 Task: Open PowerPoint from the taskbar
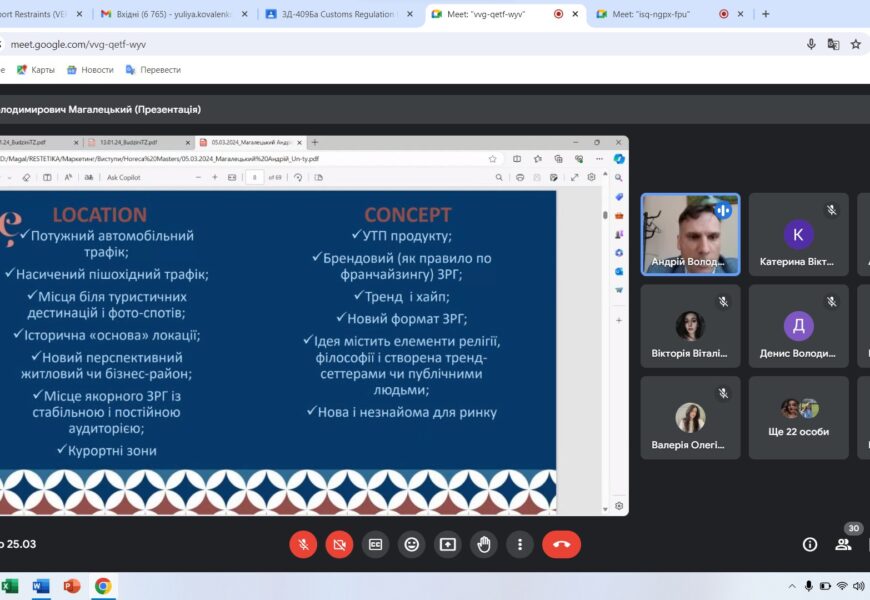click(72, 586)
